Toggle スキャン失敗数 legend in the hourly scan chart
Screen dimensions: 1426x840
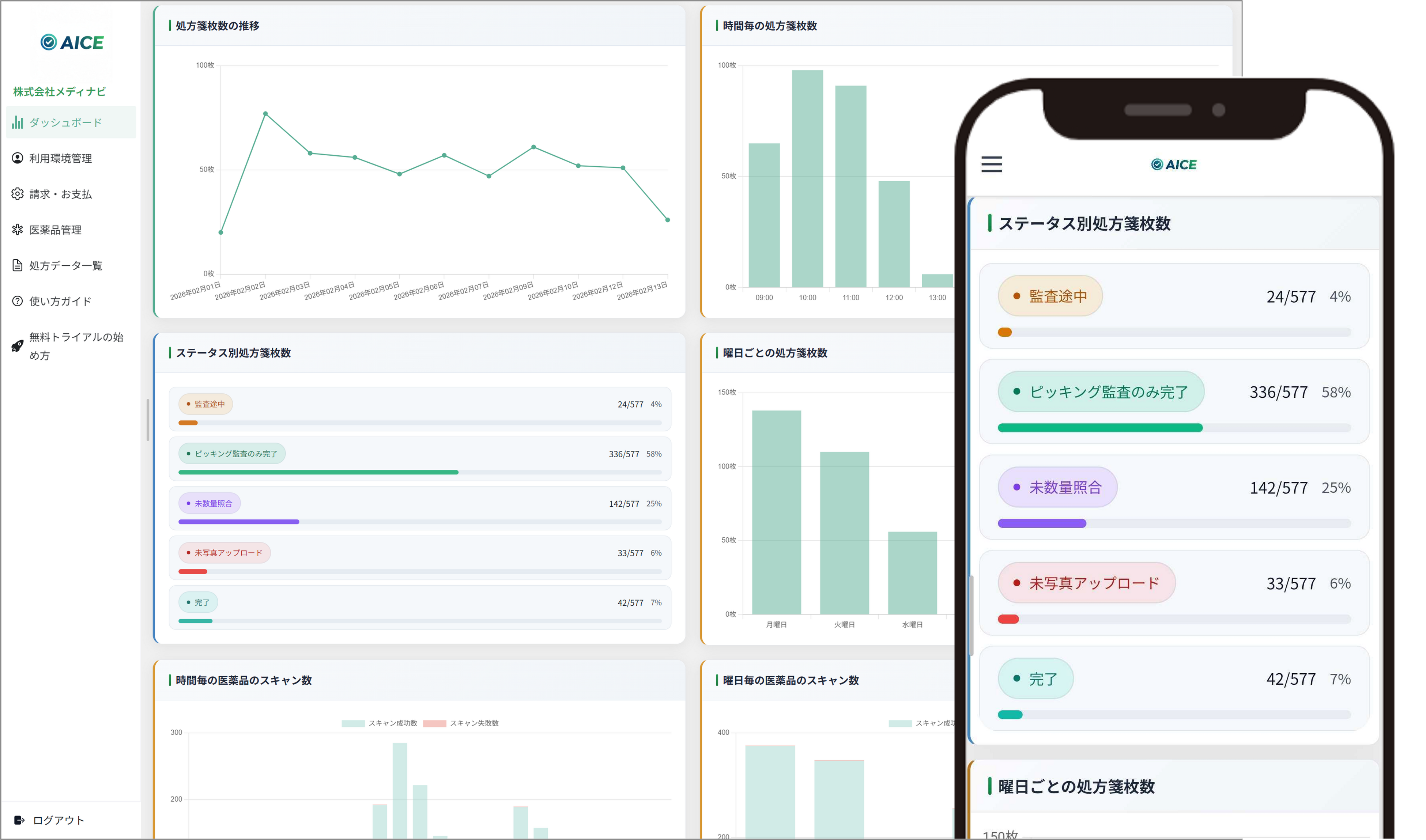pos(461,723)
